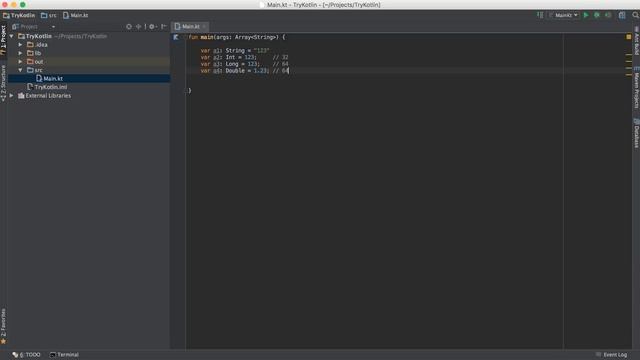Expand the out folder
This screenshot has width=640, height=360.
tap(20, 62)
